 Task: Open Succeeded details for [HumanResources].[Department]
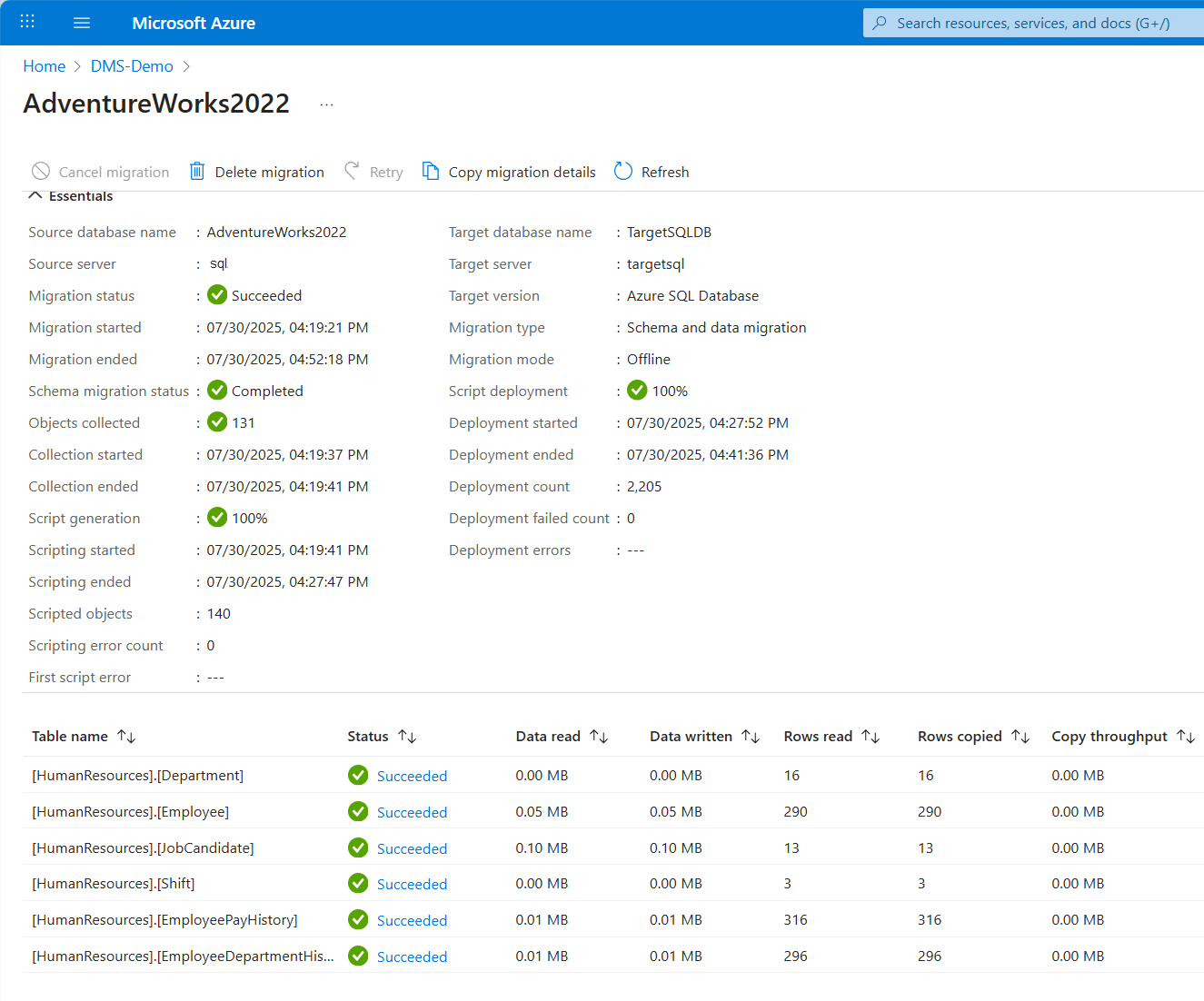click(x=412, y=775)
